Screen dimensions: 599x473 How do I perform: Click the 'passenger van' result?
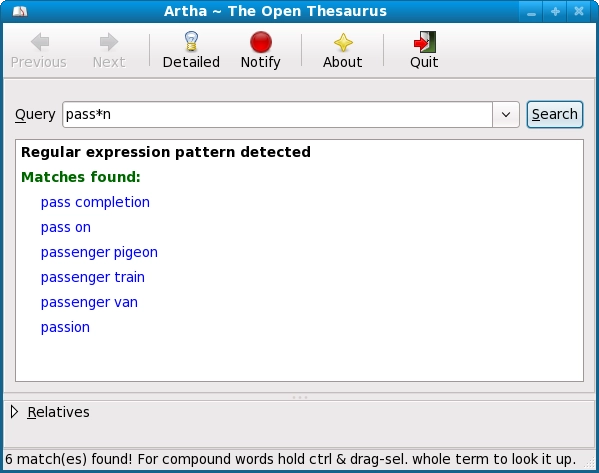89,303
